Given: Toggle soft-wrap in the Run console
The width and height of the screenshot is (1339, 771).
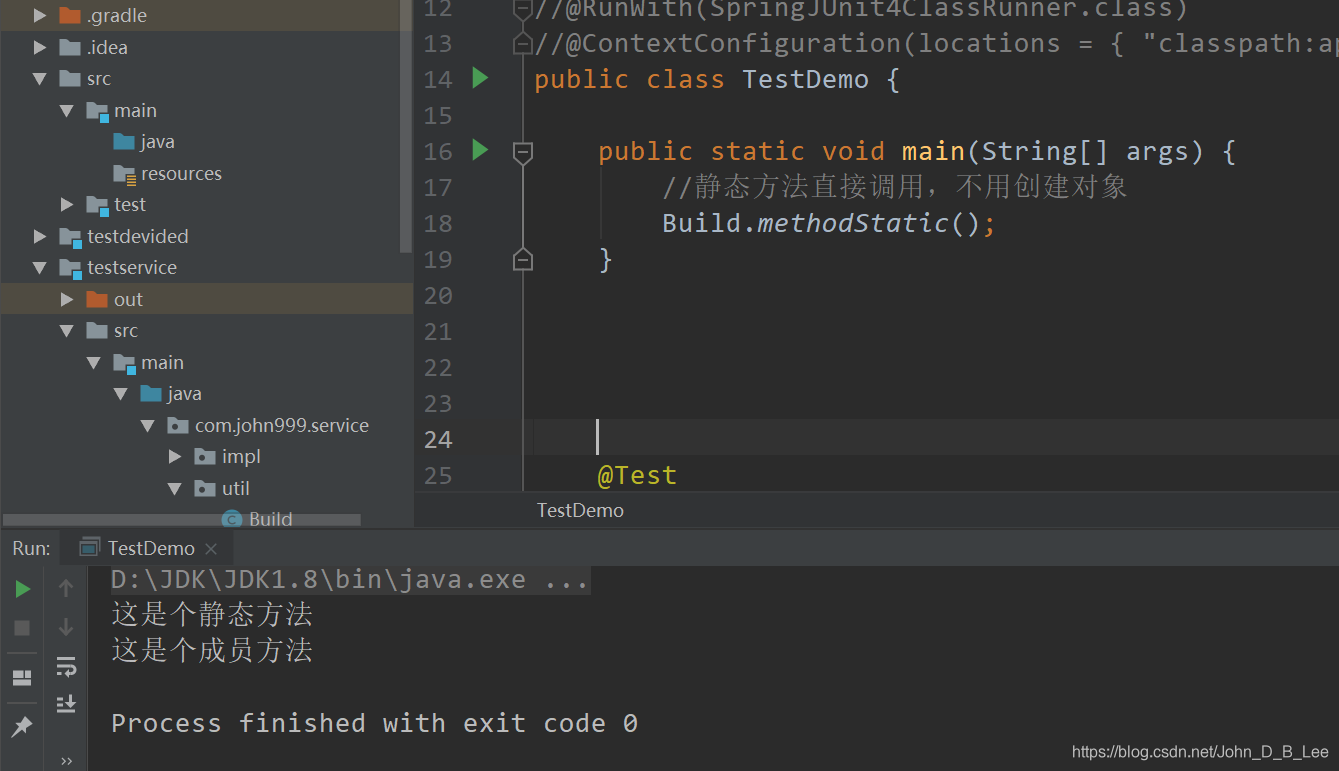Looking at the screenshot, I should pos(66,666).
